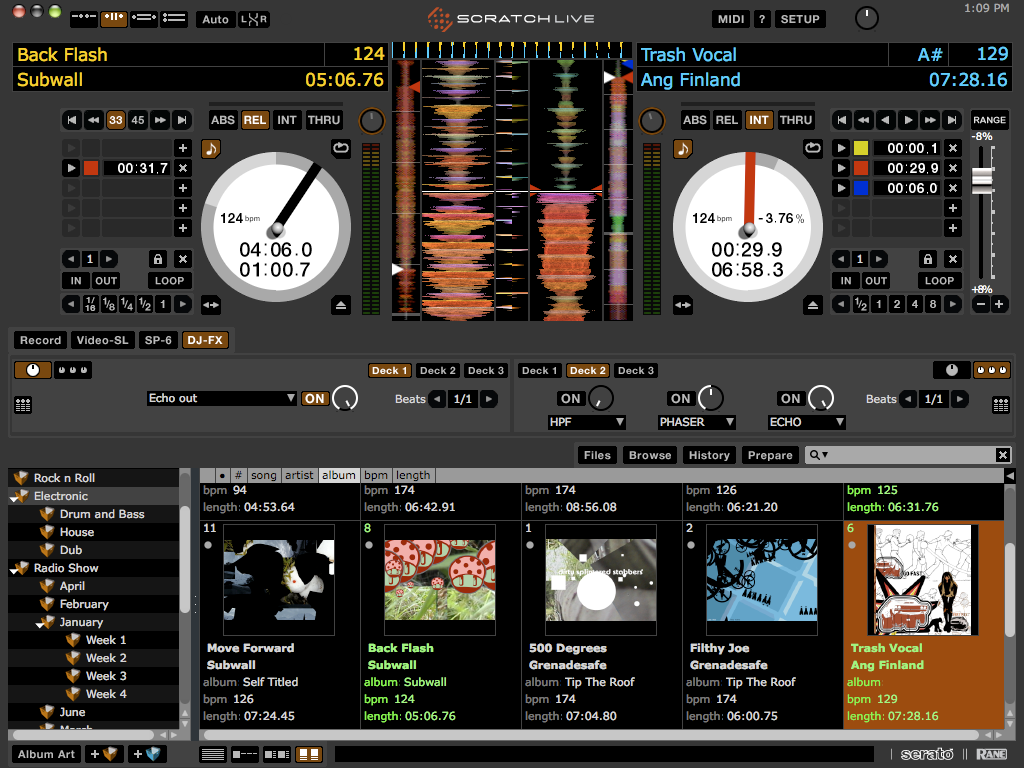Assign left FX unit to Deck 2

coord(438,370)
